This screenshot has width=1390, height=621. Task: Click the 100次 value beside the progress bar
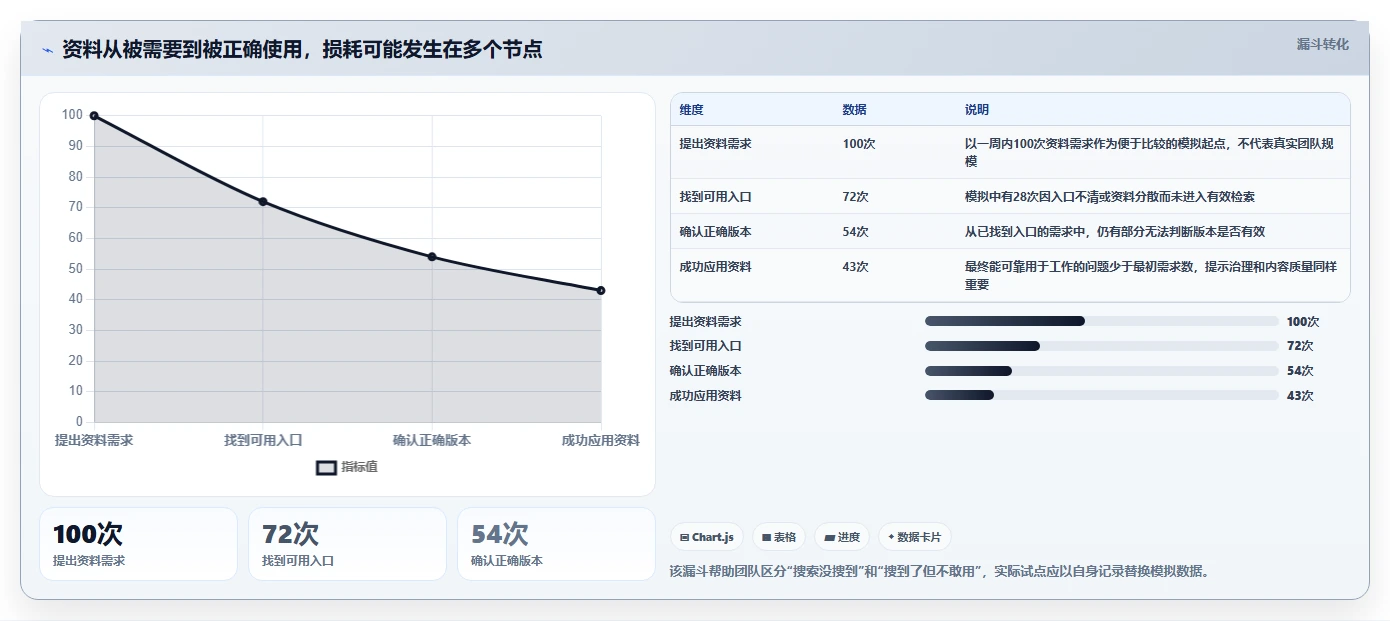(x=1303, y=322)
